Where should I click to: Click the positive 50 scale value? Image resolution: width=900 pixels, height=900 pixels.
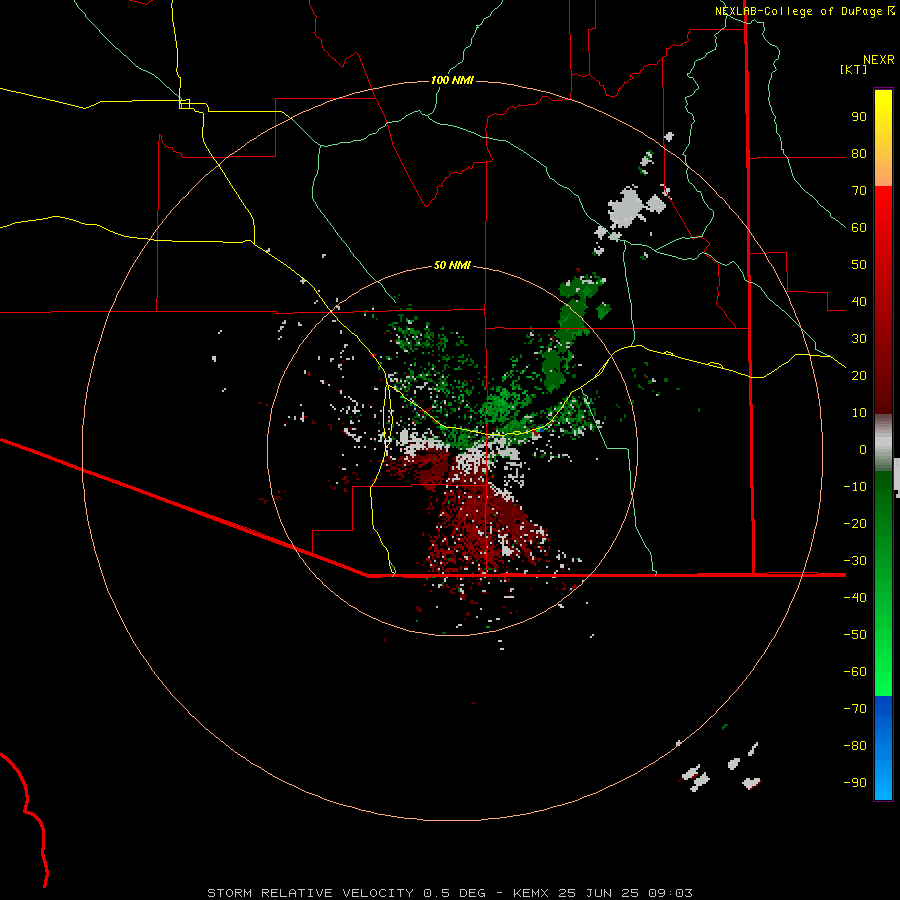pyautogui.click(x=859, y=265)
